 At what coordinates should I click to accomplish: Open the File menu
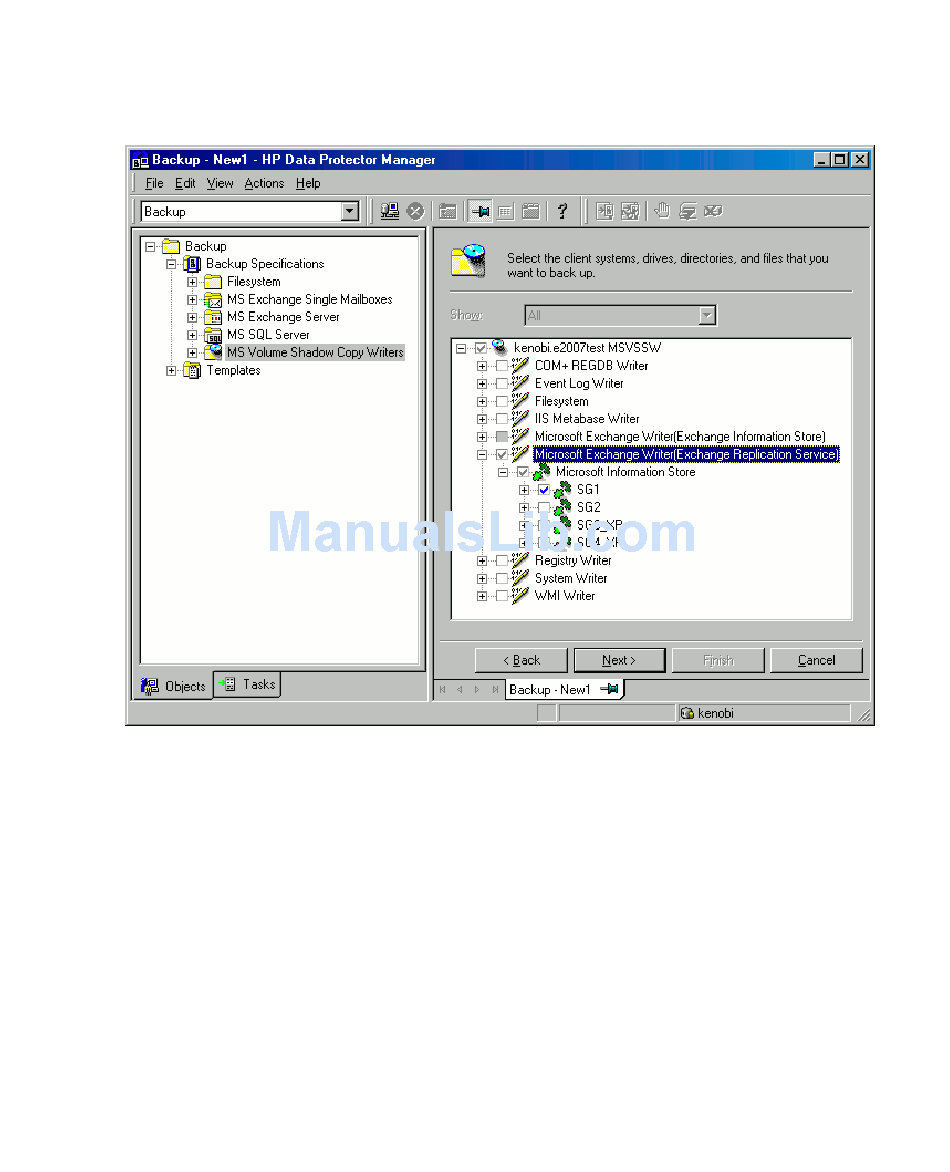click(155, 183)
